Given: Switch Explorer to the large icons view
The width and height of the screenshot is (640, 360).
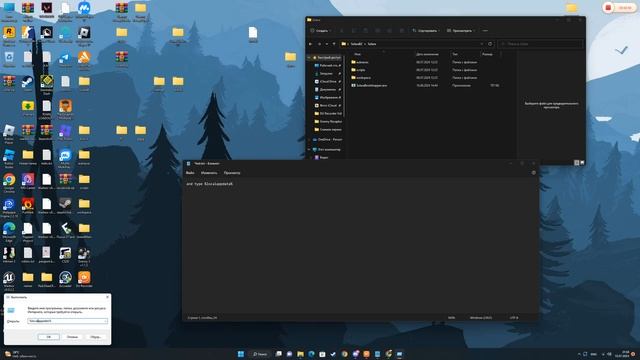Looking at the screenshot, I should (582, 162).
